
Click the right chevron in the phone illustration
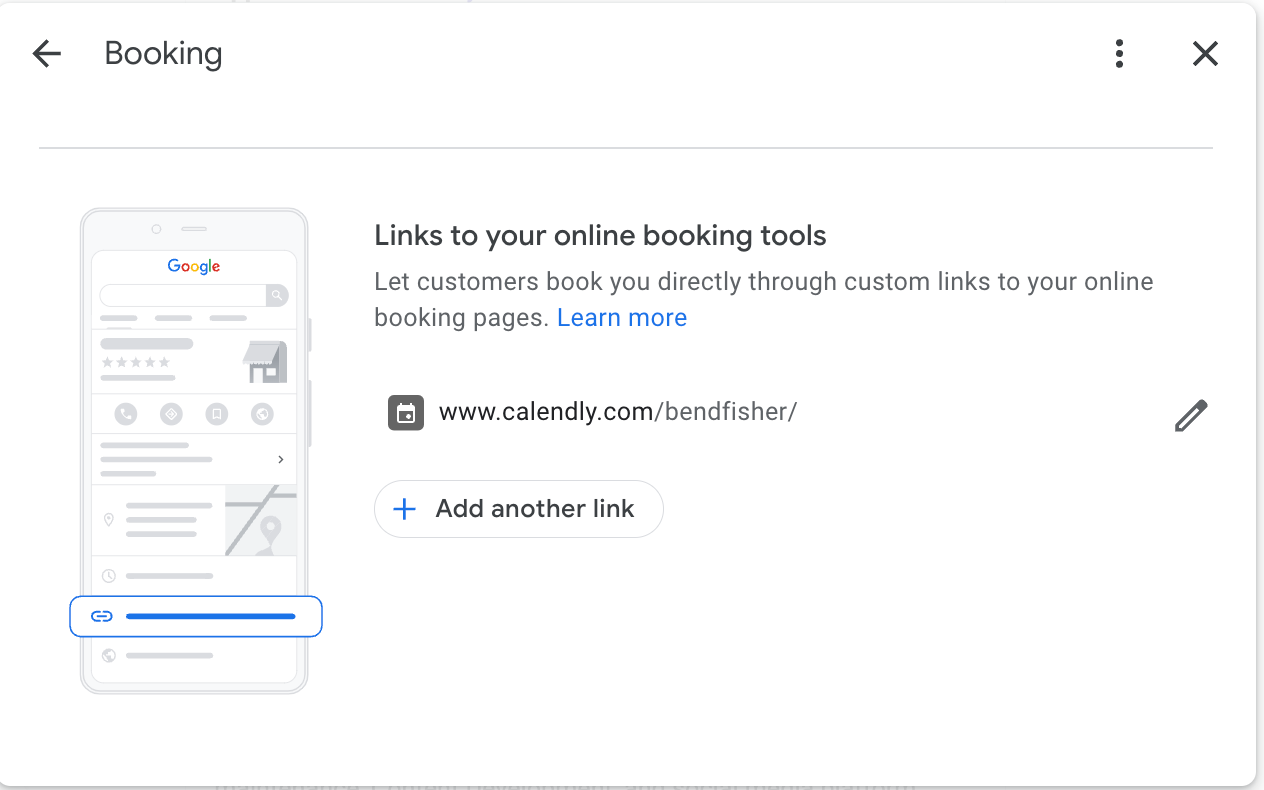pyautogui.click(x=281, y=459)
